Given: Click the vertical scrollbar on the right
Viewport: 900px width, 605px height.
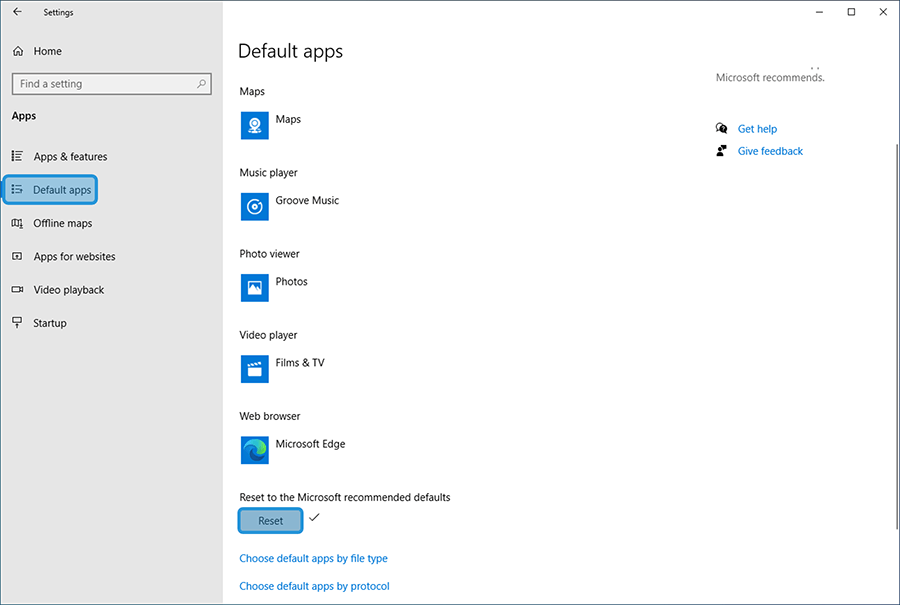Looking at the screenshot, I should (x=897, y=336).
